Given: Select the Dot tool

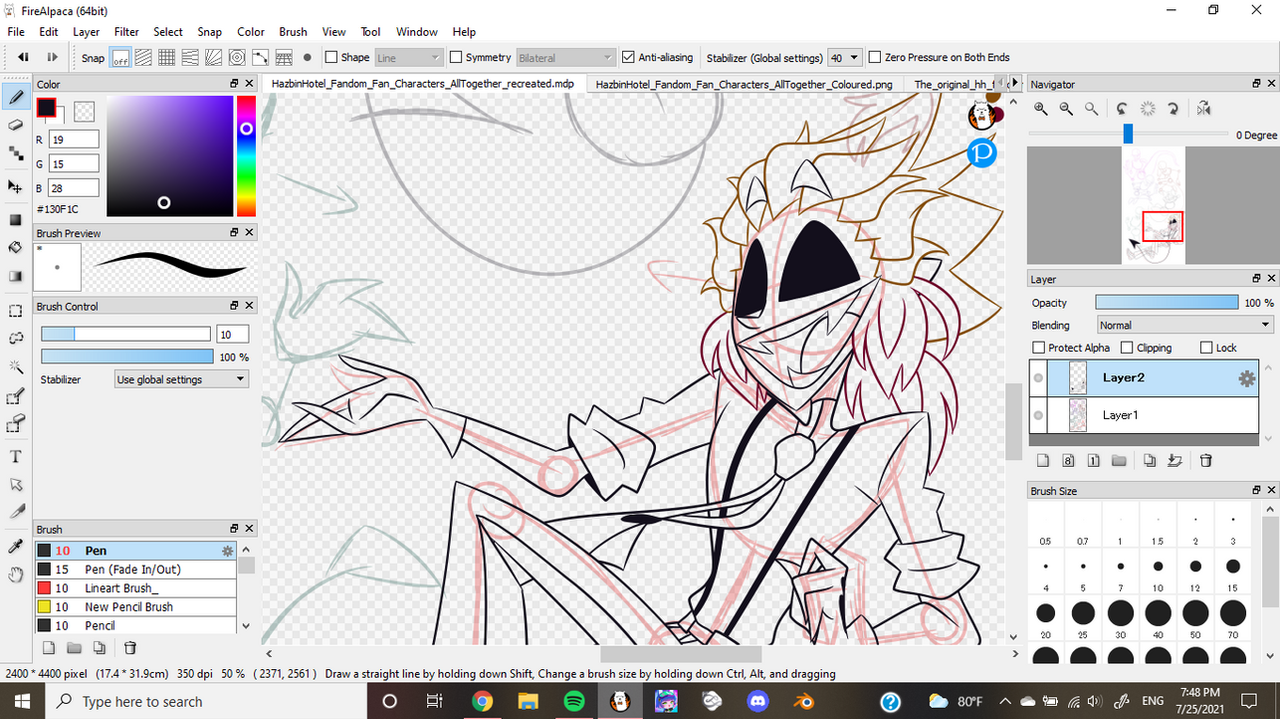Looking at the screenshot, I should tap(15, 153).
